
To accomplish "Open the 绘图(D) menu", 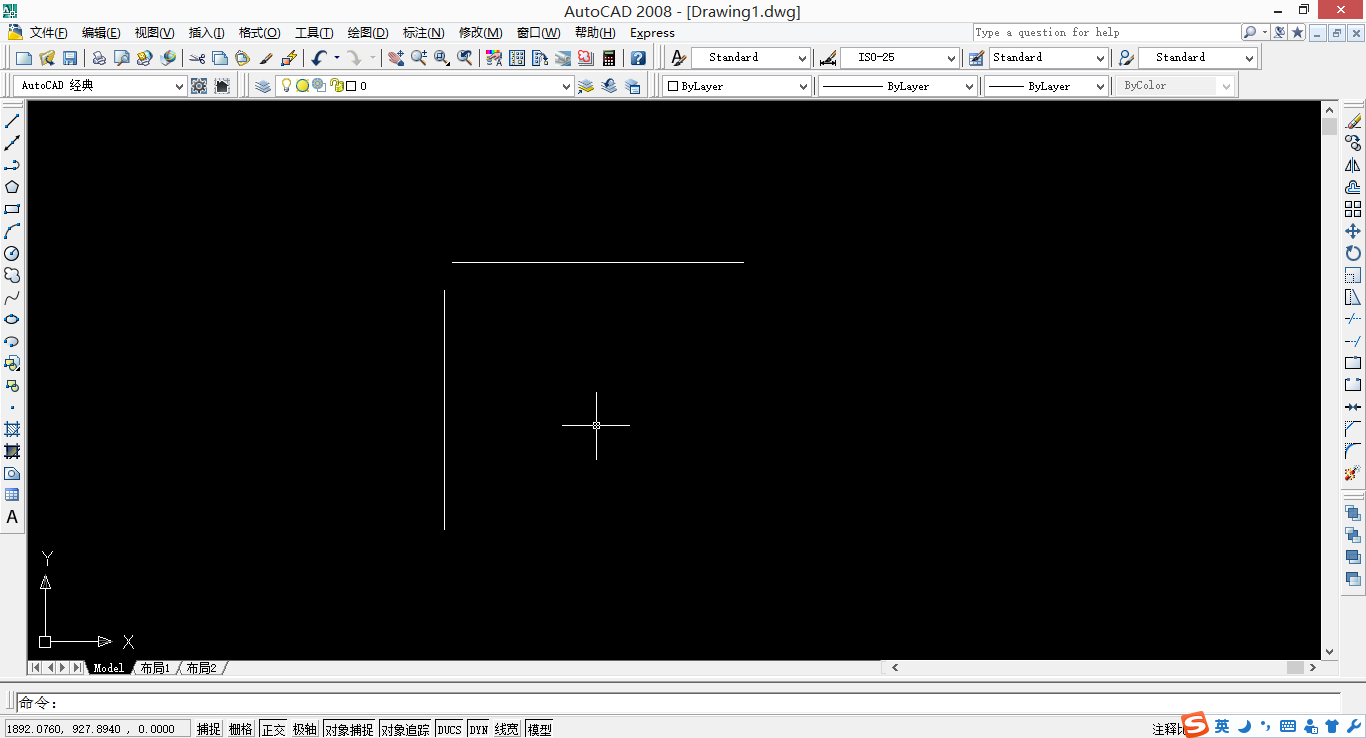I will click(368, 33).
